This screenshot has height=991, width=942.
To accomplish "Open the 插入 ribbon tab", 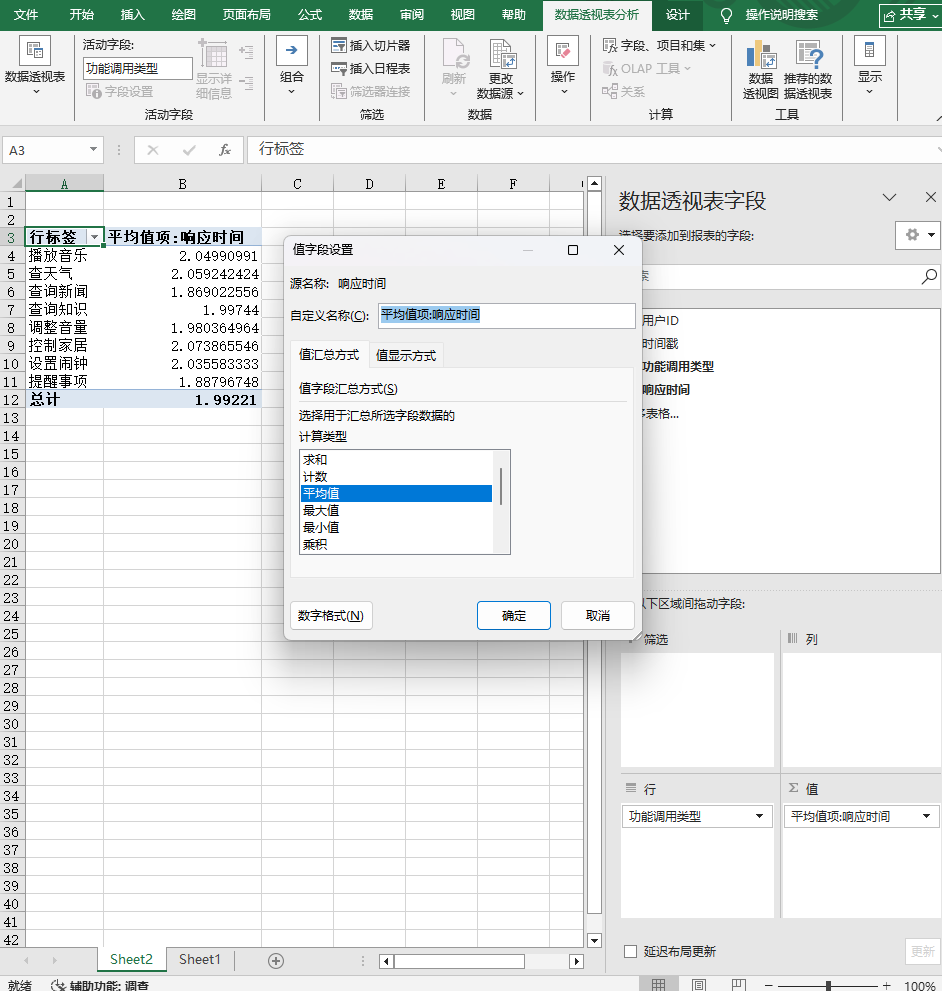I will tap(133, 15).
